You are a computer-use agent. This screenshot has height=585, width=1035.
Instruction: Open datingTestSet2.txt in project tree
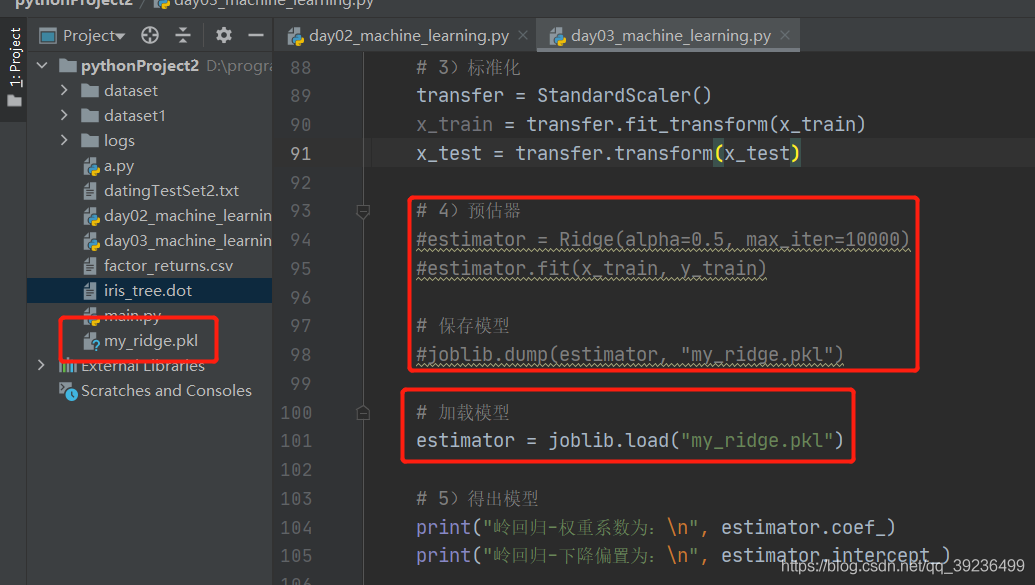171,191
